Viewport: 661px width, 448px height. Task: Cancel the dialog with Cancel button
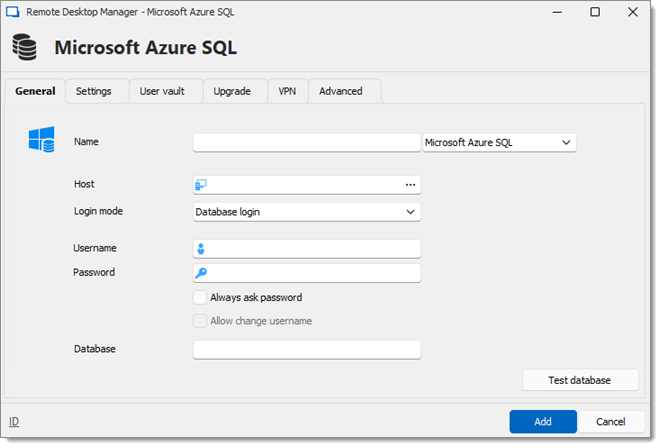tap(610, 421)
